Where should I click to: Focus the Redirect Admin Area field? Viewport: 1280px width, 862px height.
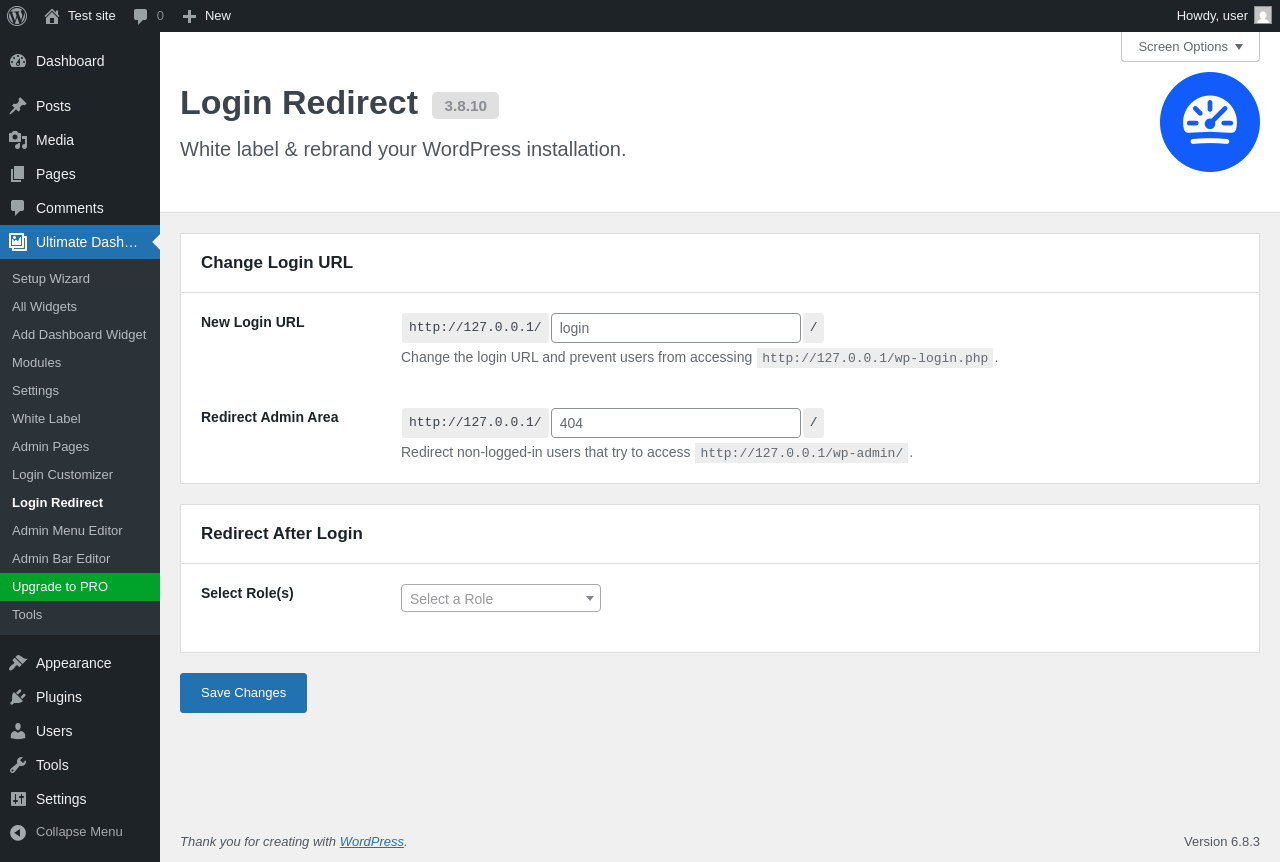(x=675, y=423)
